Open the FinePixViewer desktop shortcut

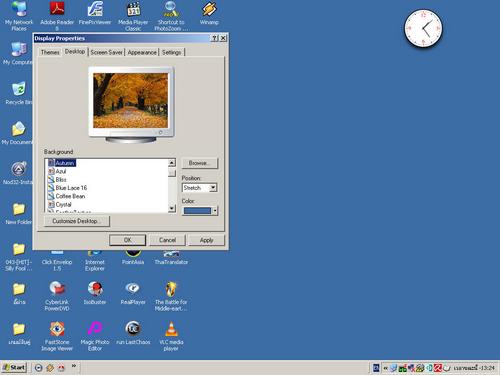coord(95,13)
